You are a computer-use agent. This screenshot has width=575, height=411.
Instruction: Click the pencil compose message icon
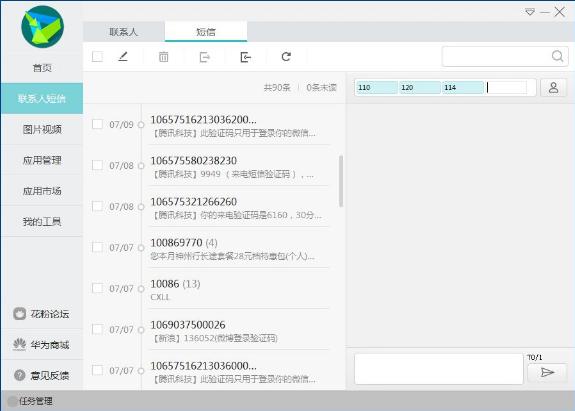pos(123,56)
